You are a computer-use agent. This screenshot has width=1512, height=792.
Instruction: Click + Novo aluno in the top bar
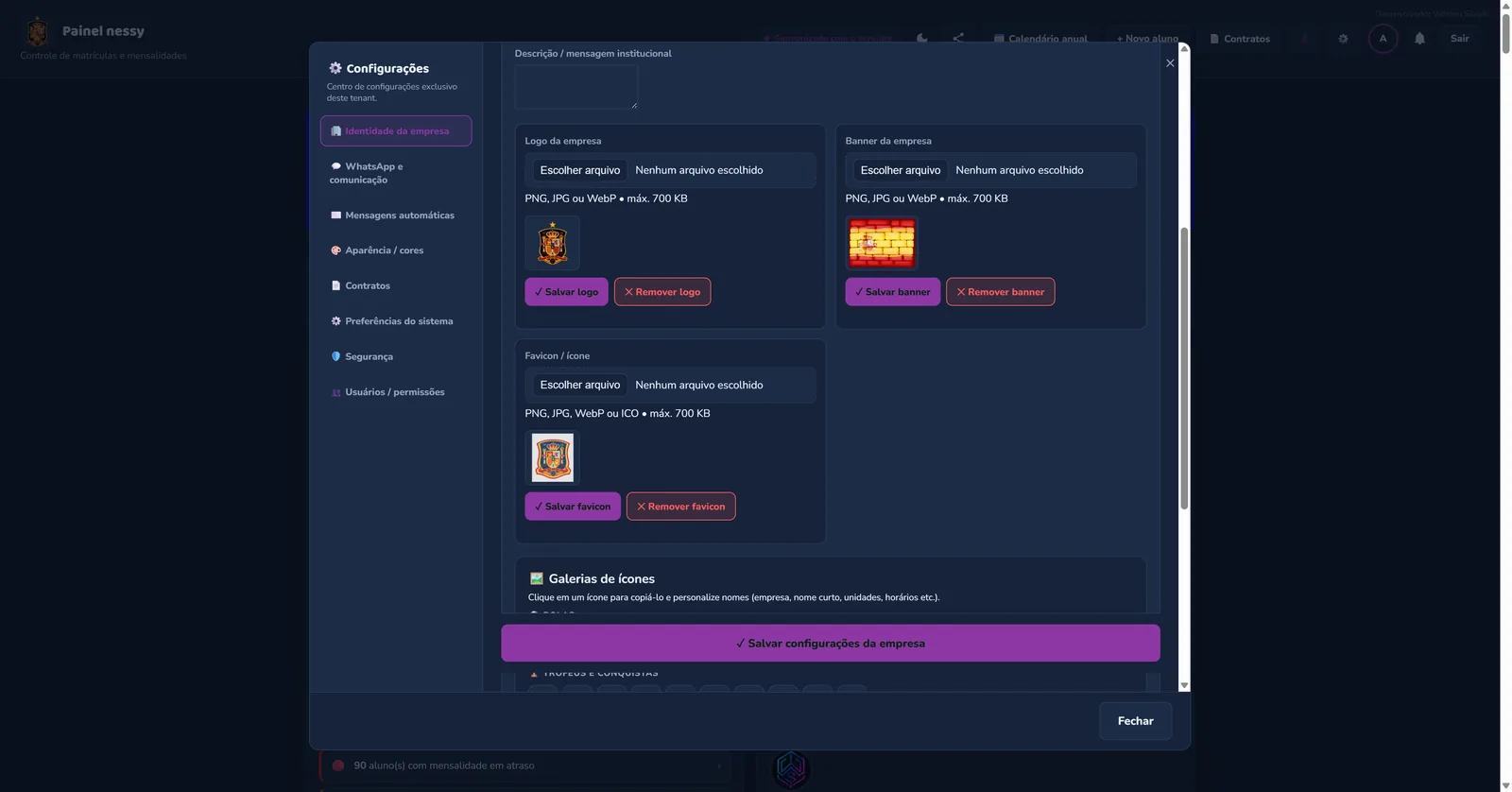(x=1147, y=39)
